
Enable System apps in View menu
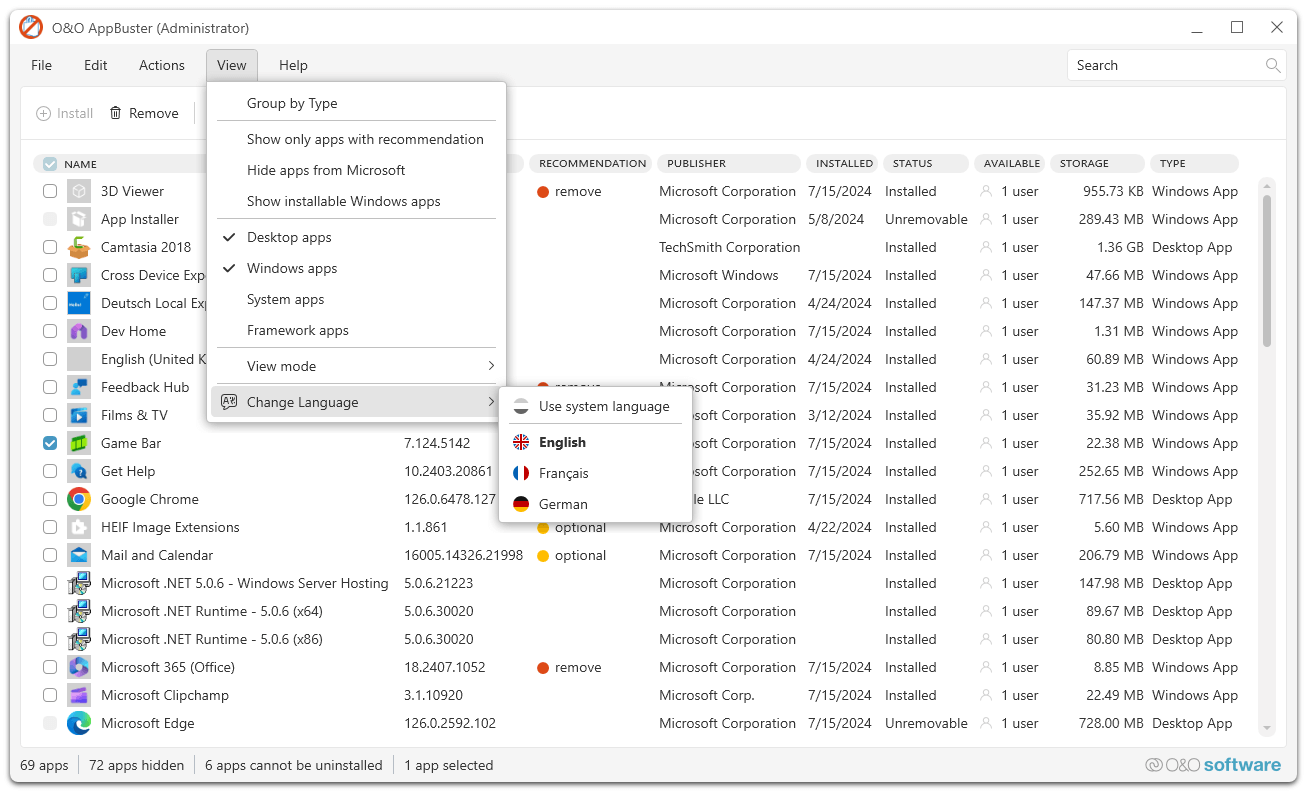[356, 299]
